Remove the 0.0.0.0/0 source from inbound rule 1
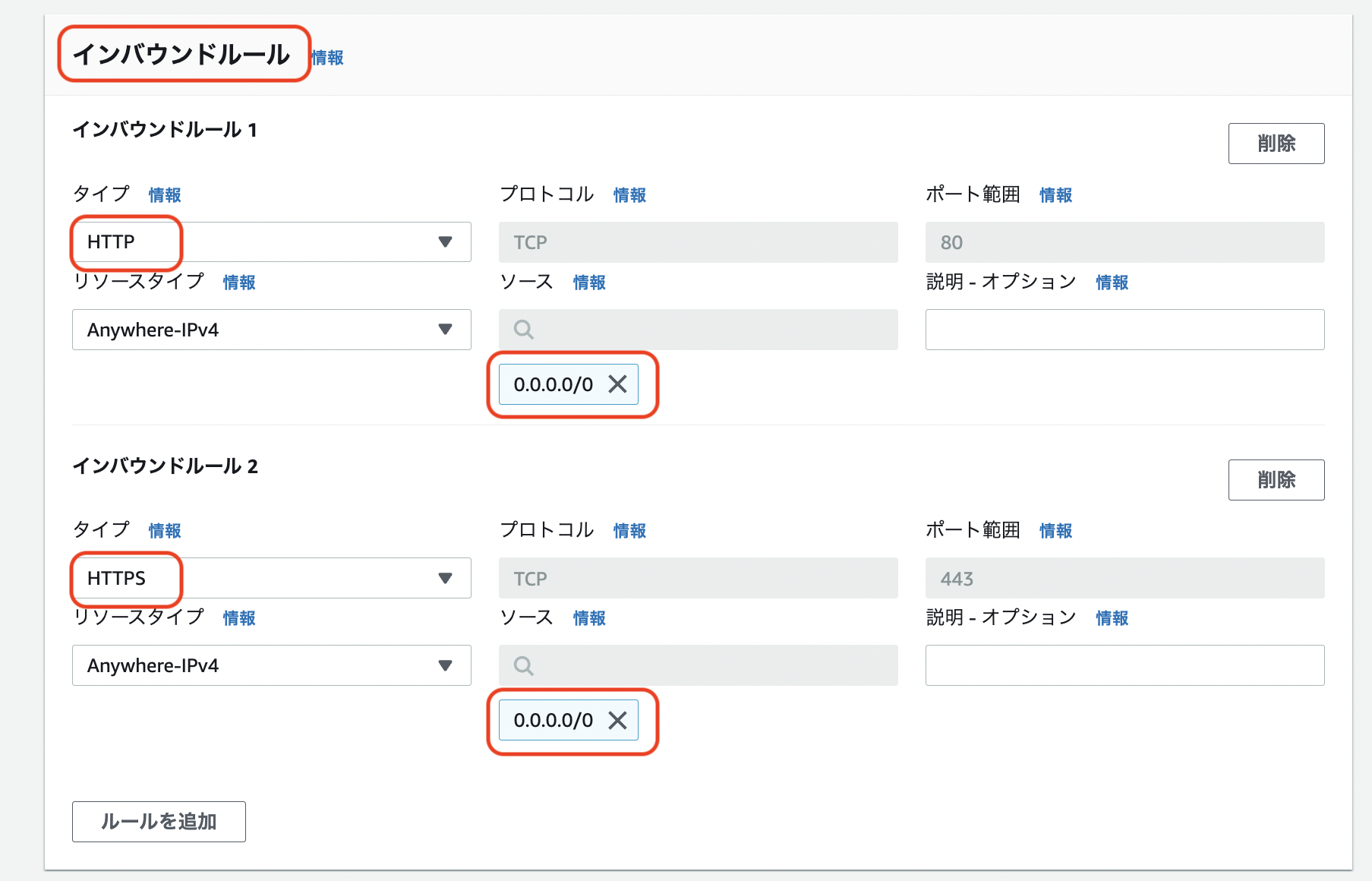 (617, 384)
